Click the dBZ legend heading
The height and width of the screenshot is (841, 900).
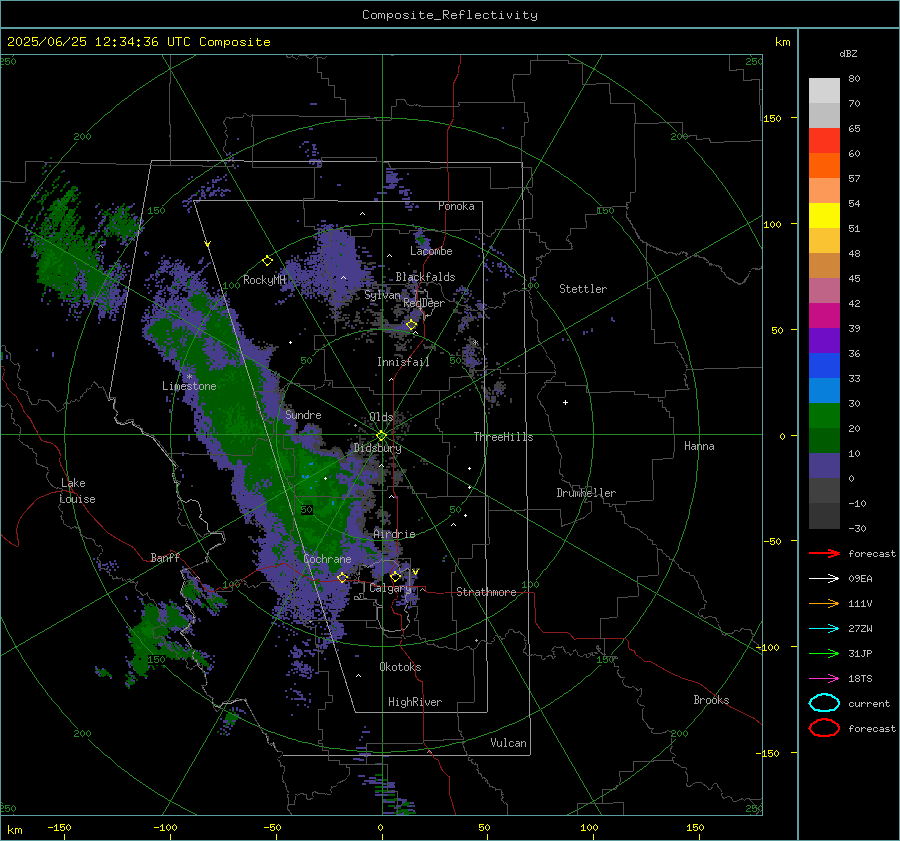tap(848, 53)
